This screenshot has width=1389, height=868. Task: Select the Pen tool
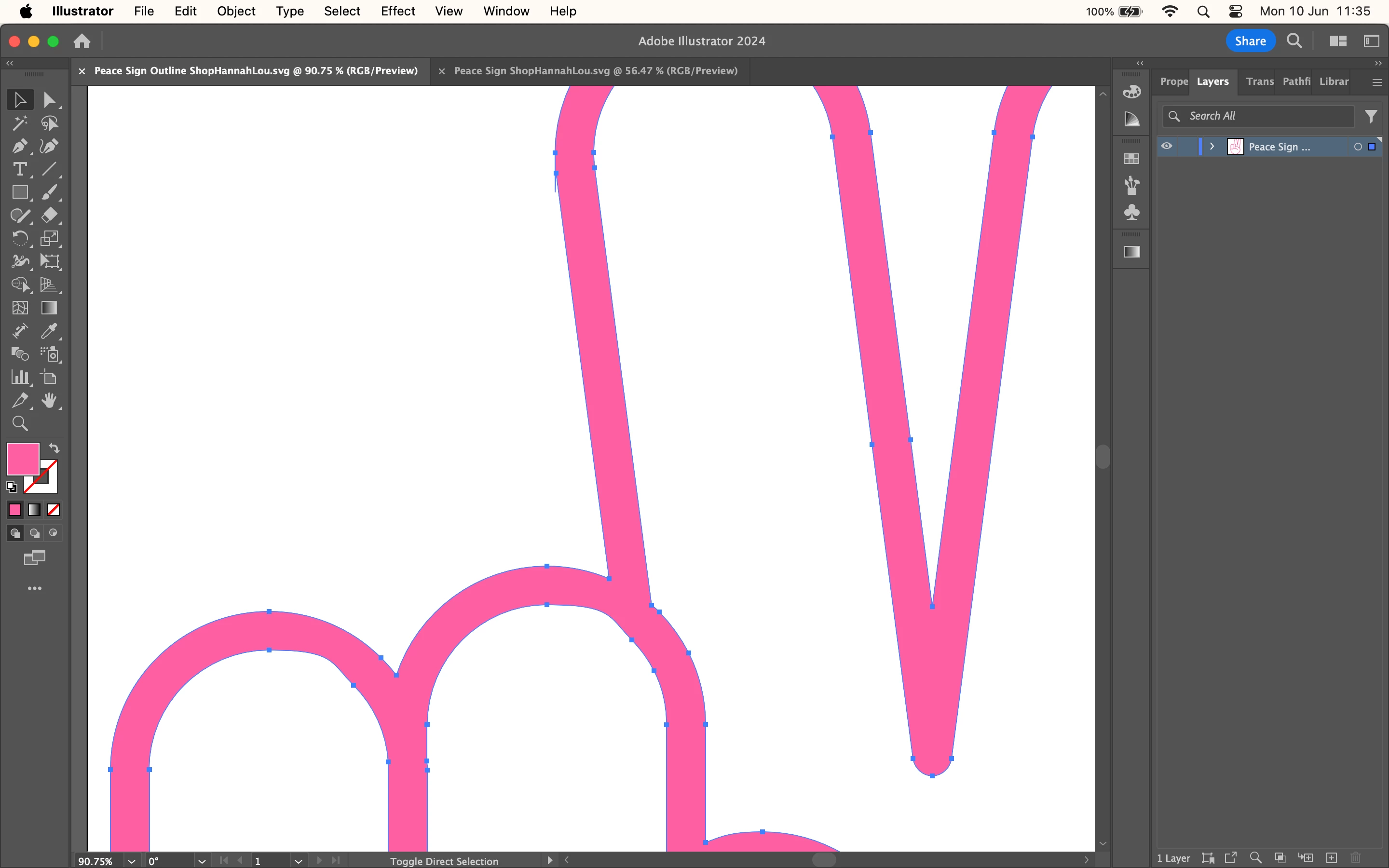click(19, 147)
